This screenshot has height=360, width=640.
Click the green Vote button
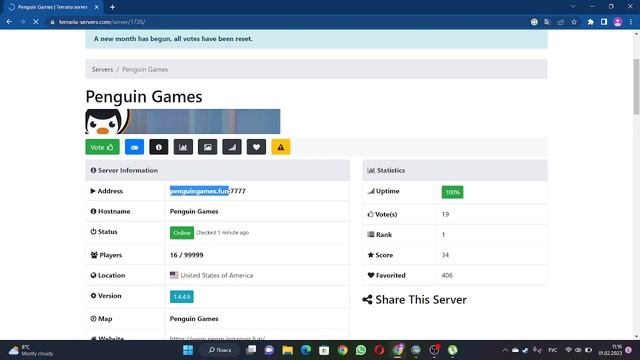pyautogui.click(x=102, y=147)
